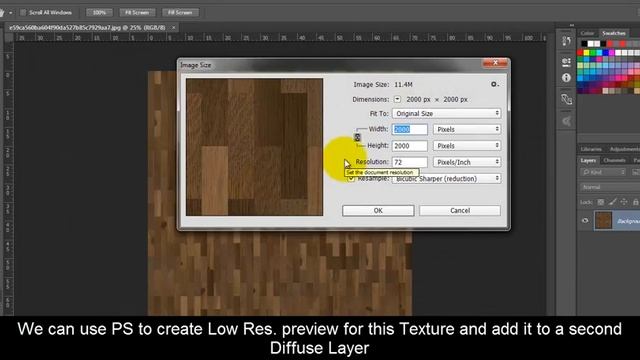Click the Fit Screen button

click(x=137, y=13)
